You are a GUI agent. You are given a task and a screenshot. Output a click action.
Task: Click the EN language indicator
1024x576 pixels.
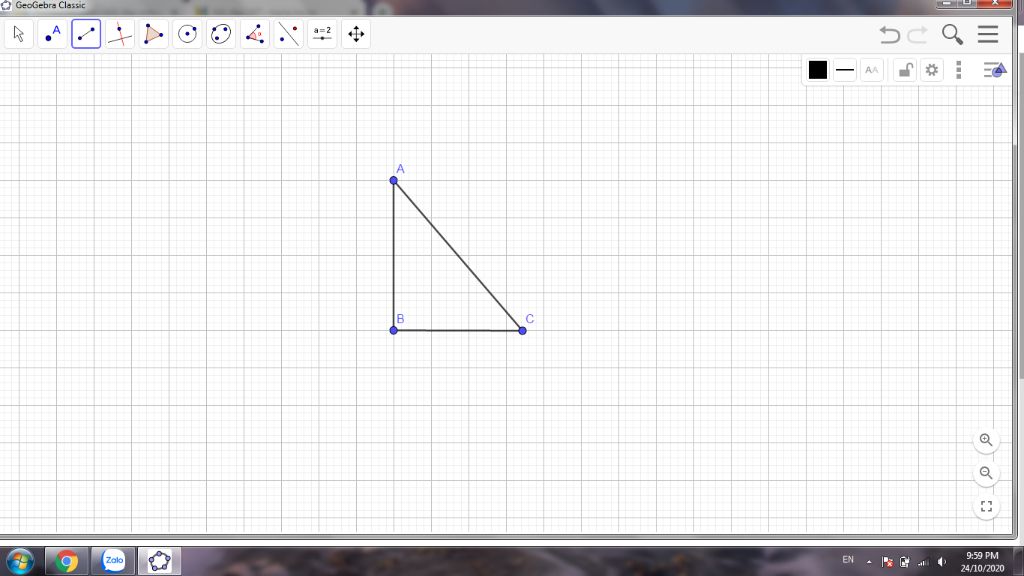tap(848, 560)
